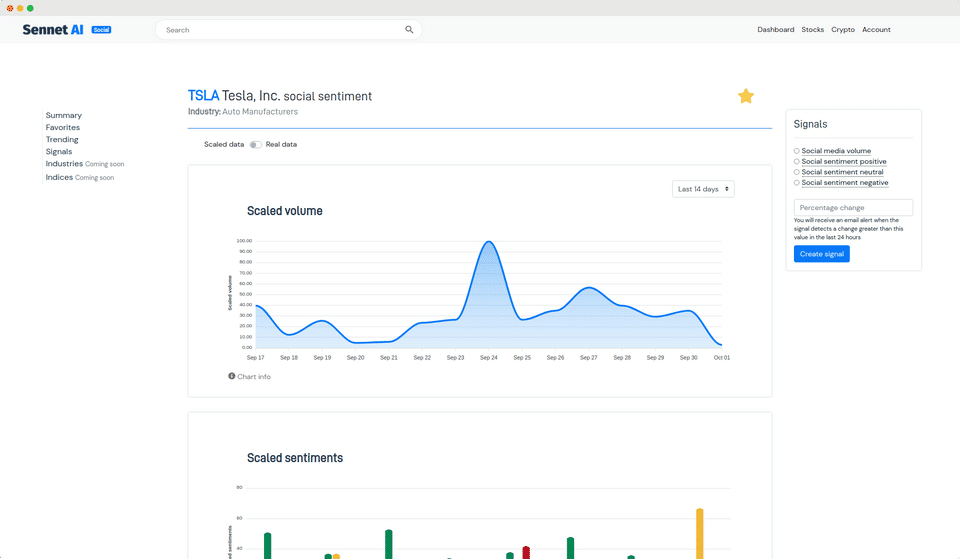Click the Scaled sentiments heading
The image size is (960, 559).
pyautogui.click(x=295, y=458)
